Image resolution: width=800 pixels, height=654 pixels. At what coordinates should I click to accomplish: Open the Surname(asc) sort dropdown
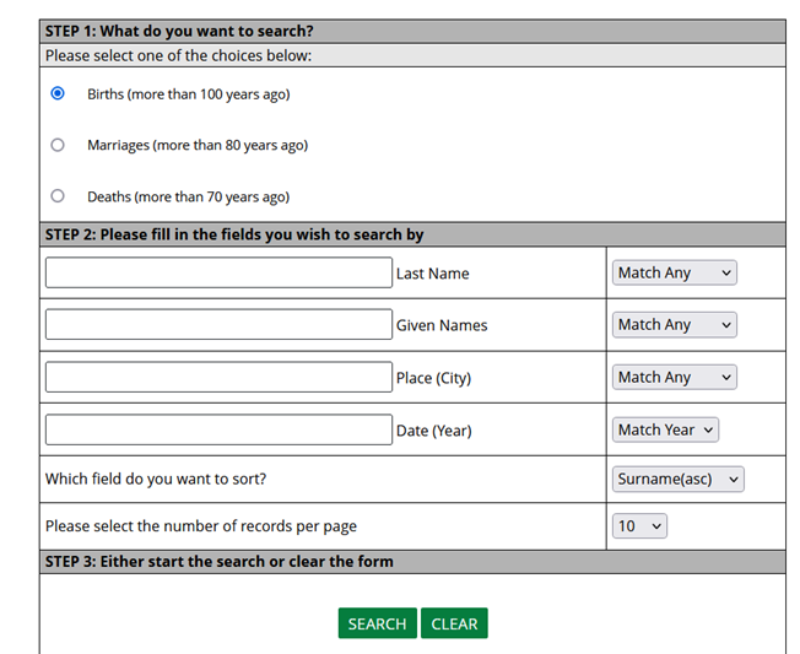point(678,479)
